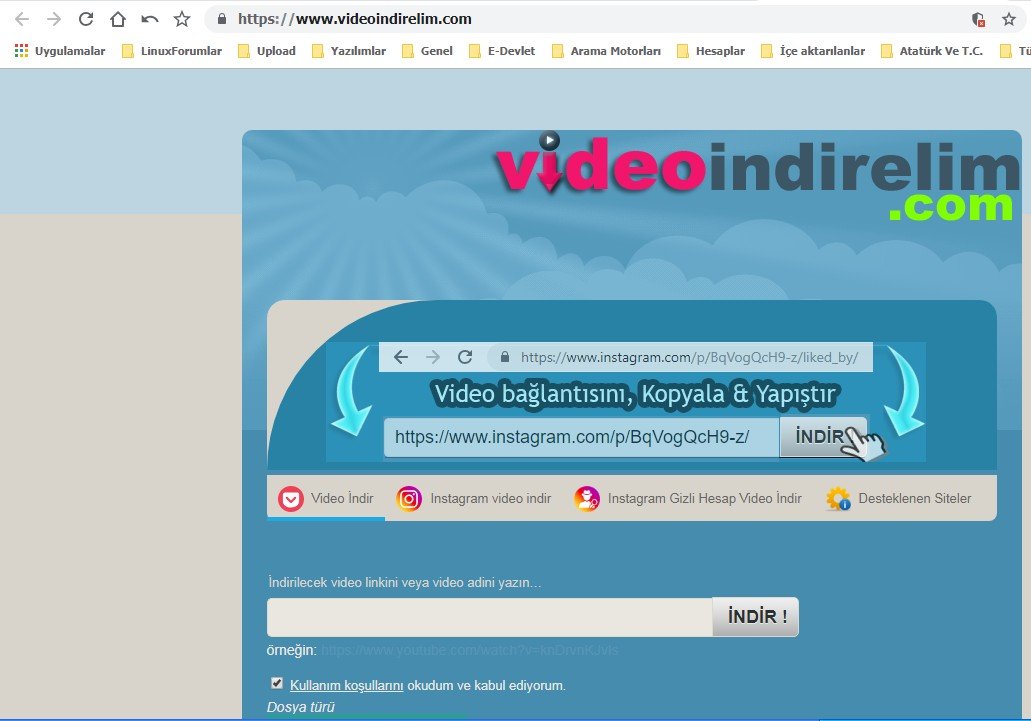1031x721 pixels.
Task: Open the E-Devlet bookmark folder
Action: 502,51
